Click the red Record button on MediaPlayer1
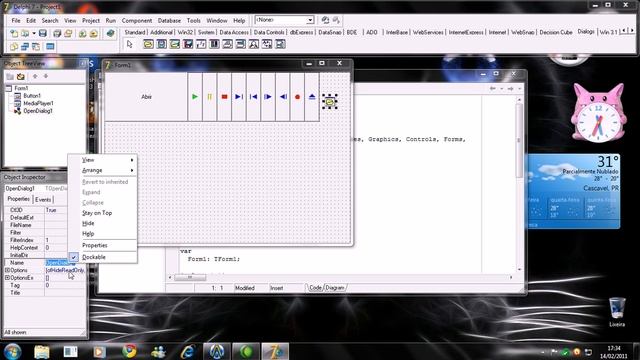 pyautogui.click(x=298, y=97)
